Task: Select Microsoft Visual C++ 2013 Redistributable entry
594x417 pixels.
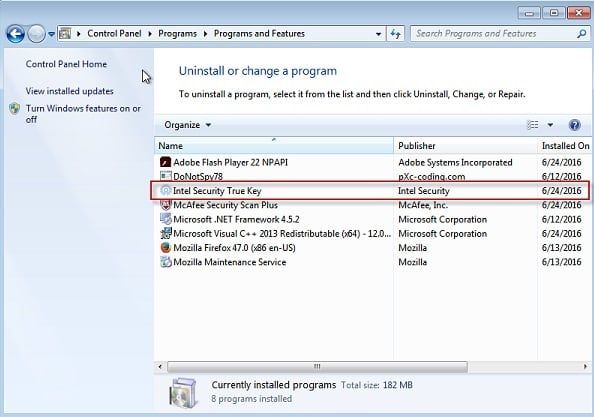Action: (373, 233)
